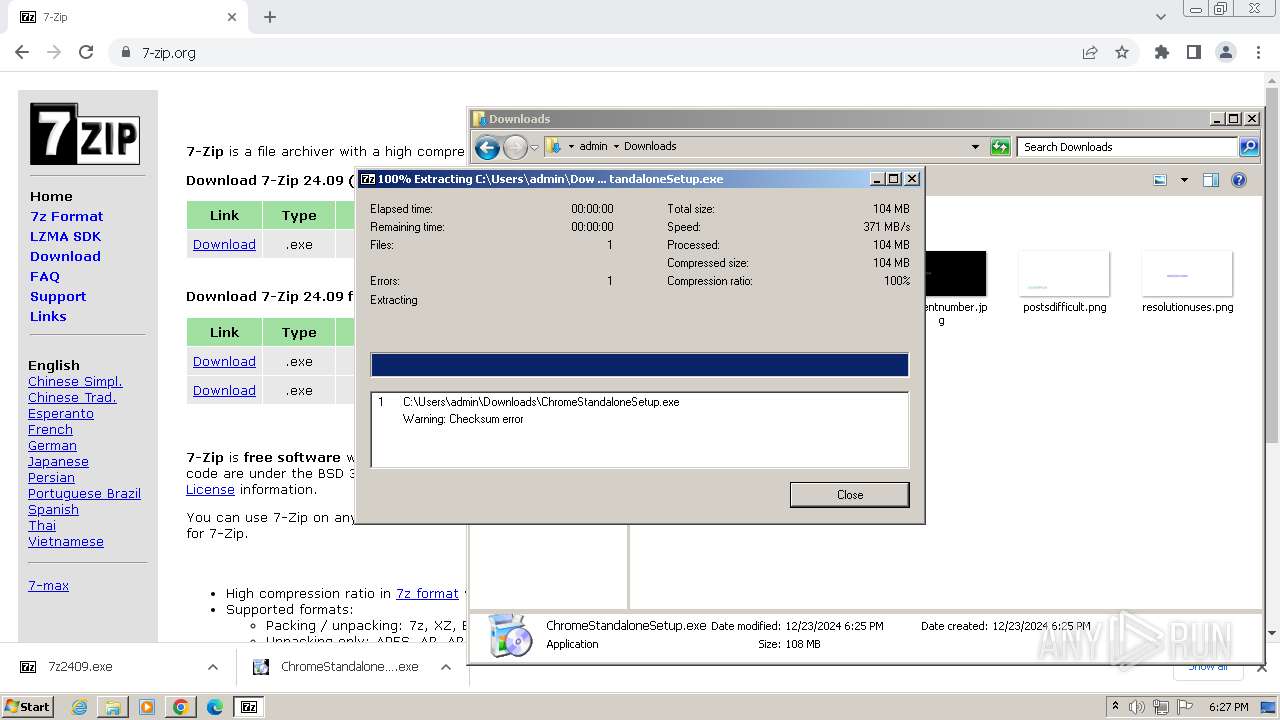Screen dimensions: 1280x720
Task: Click the forward arrow in Downloads window
Action: (x=515, y=148)
